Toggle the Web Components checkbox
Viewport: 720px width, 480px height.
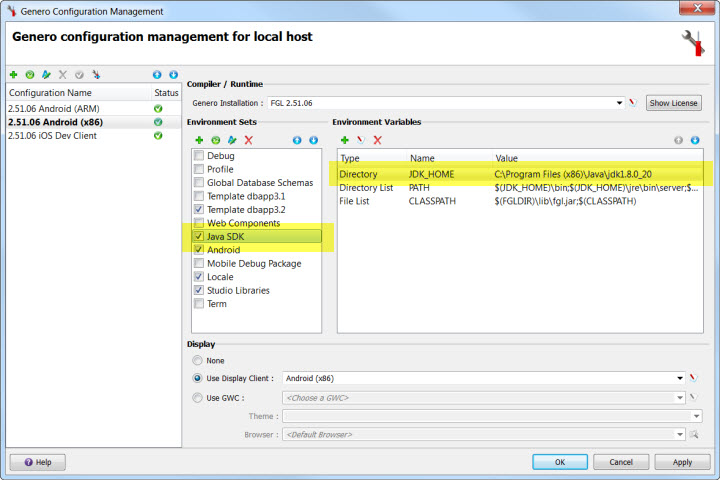coord(199,223)
